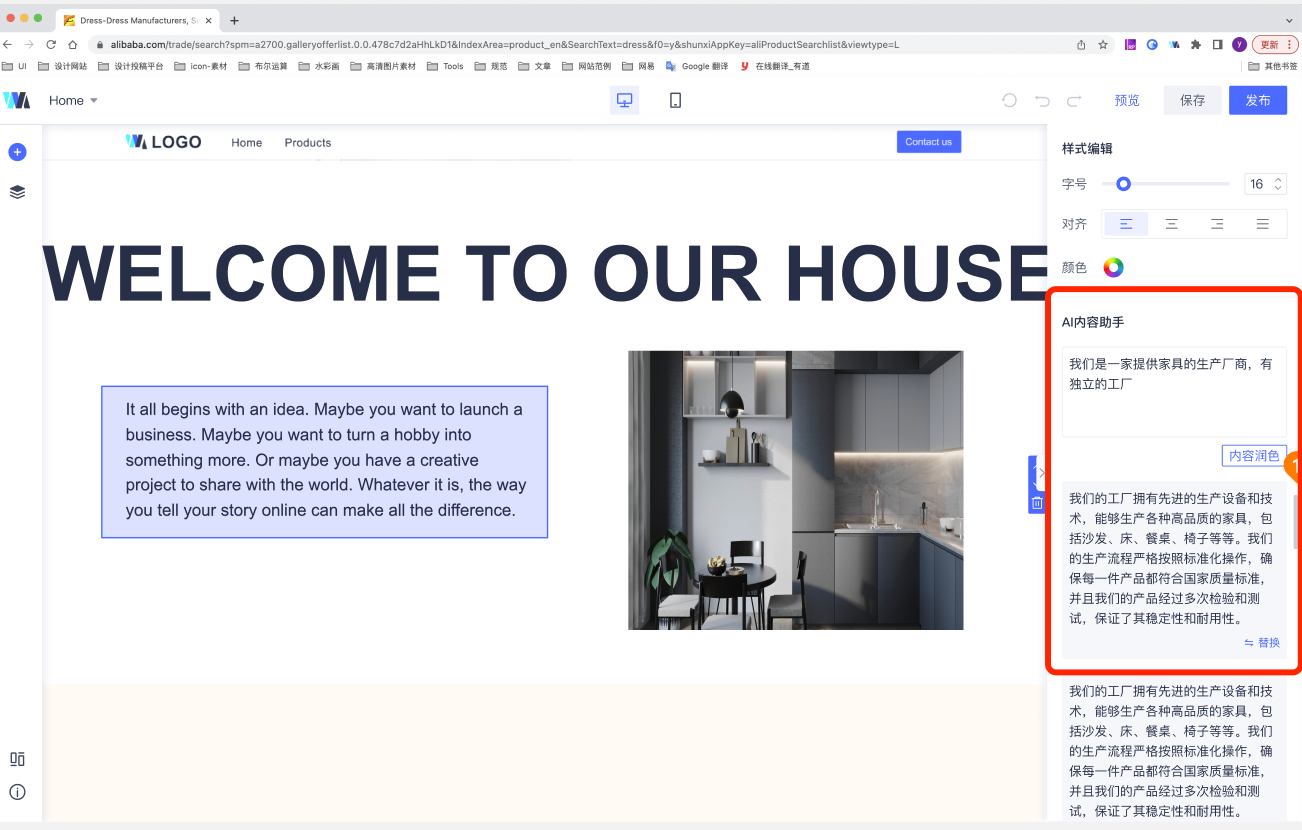Image resolution: width=1302 pixels, height=830 pixels.
Task: Click the info icon at bottom left
Action: pyautogui.click(x=17, y=792)
